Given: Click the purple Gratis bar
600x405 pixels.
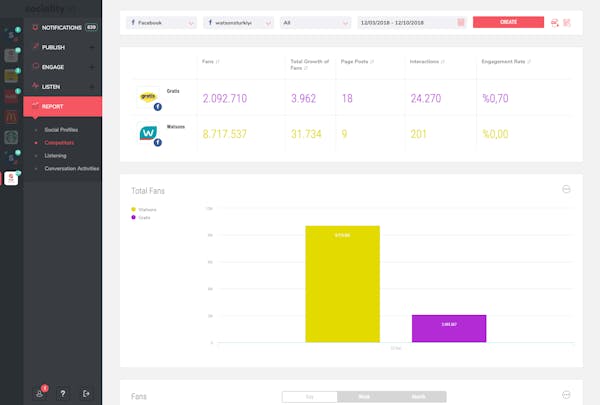Looking at the screenshot, I should (449, 328).
